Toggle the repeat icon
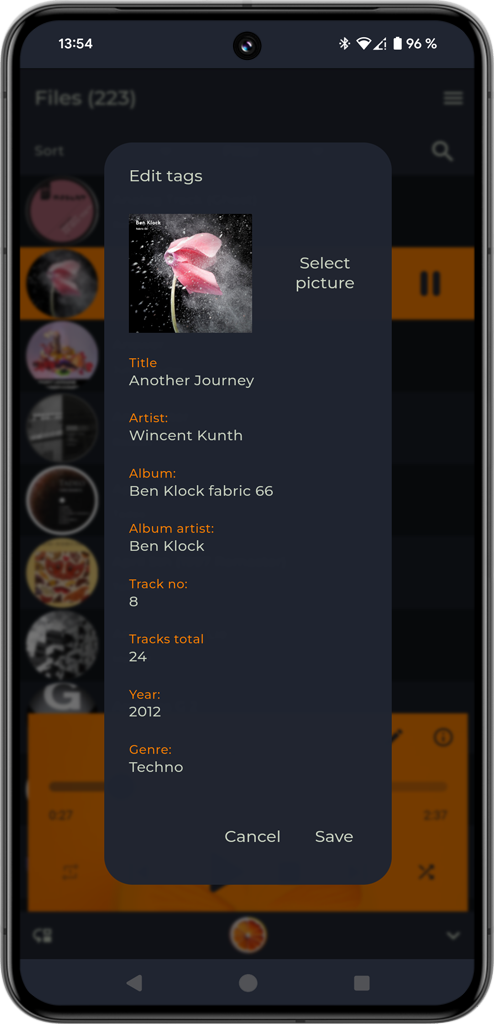Image resolution: width=494 pixels, height=1024 pixels. click(x=70, y=872)
